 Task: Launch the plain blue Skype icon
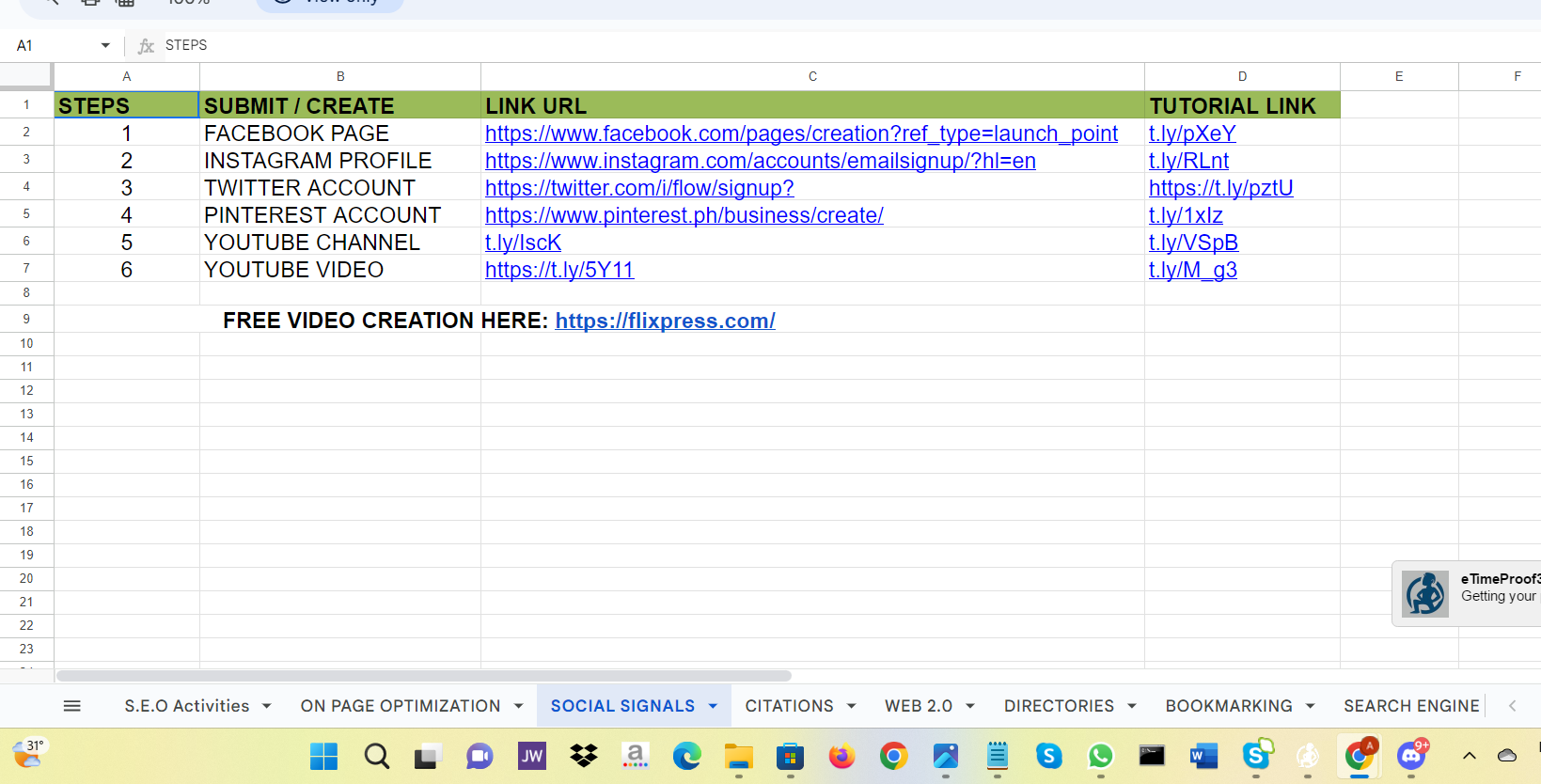[1049, 756]
